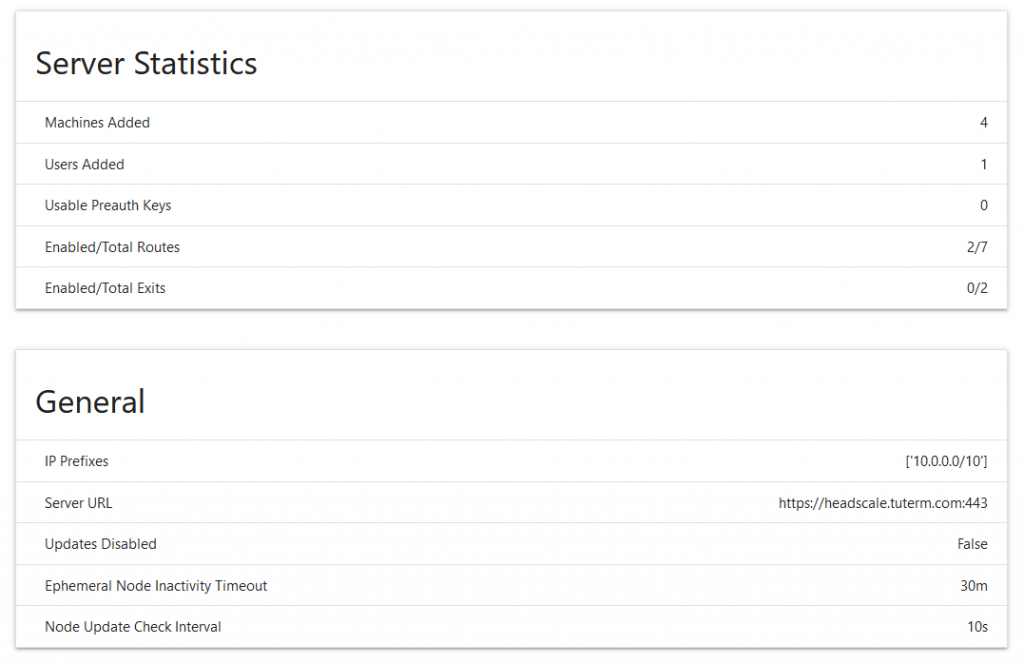Click the Node Update Check Interval label
The height and width of the screenshot is (664, 1024).
[133, 627]
